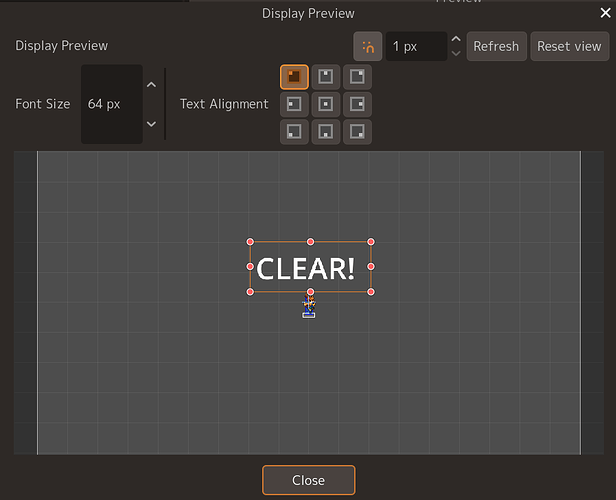Select bottom-center text alignment
Viewport: 616px width, 500px height.
(x=326, y=132)
